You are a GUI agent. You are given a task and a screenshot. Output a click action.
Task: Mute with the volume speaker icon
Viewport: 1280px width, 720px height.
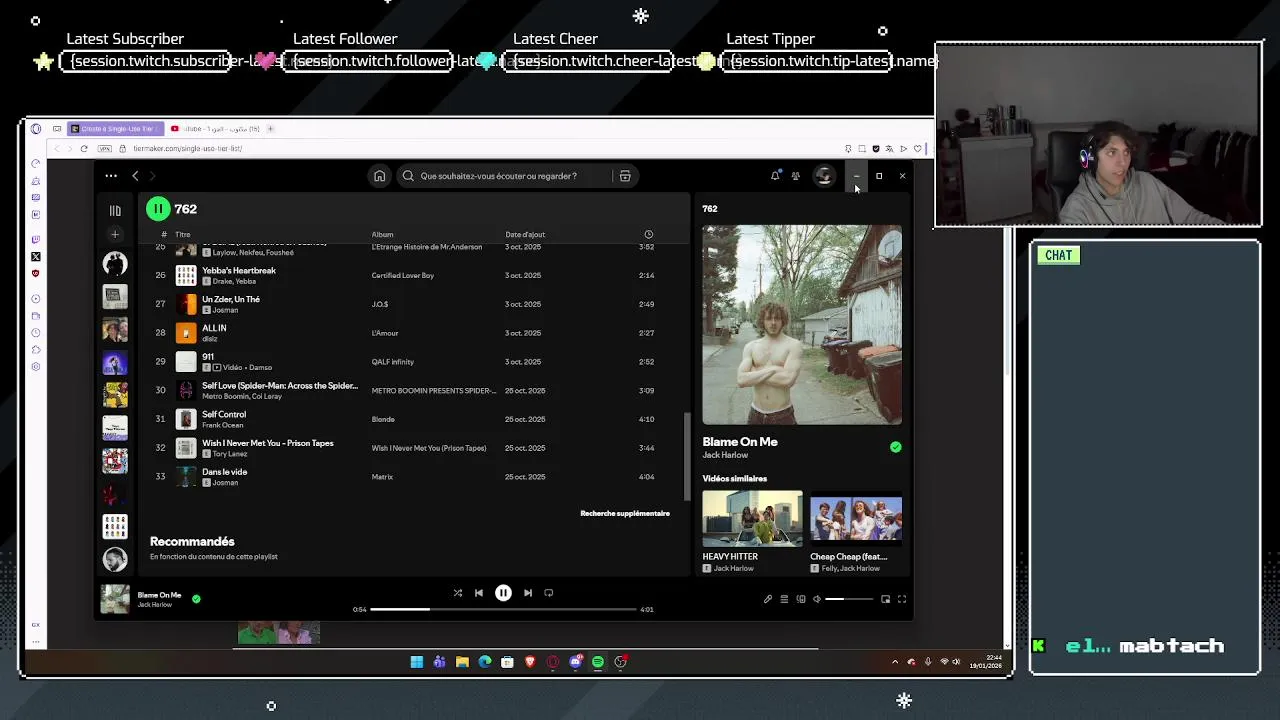click(817, 599)
